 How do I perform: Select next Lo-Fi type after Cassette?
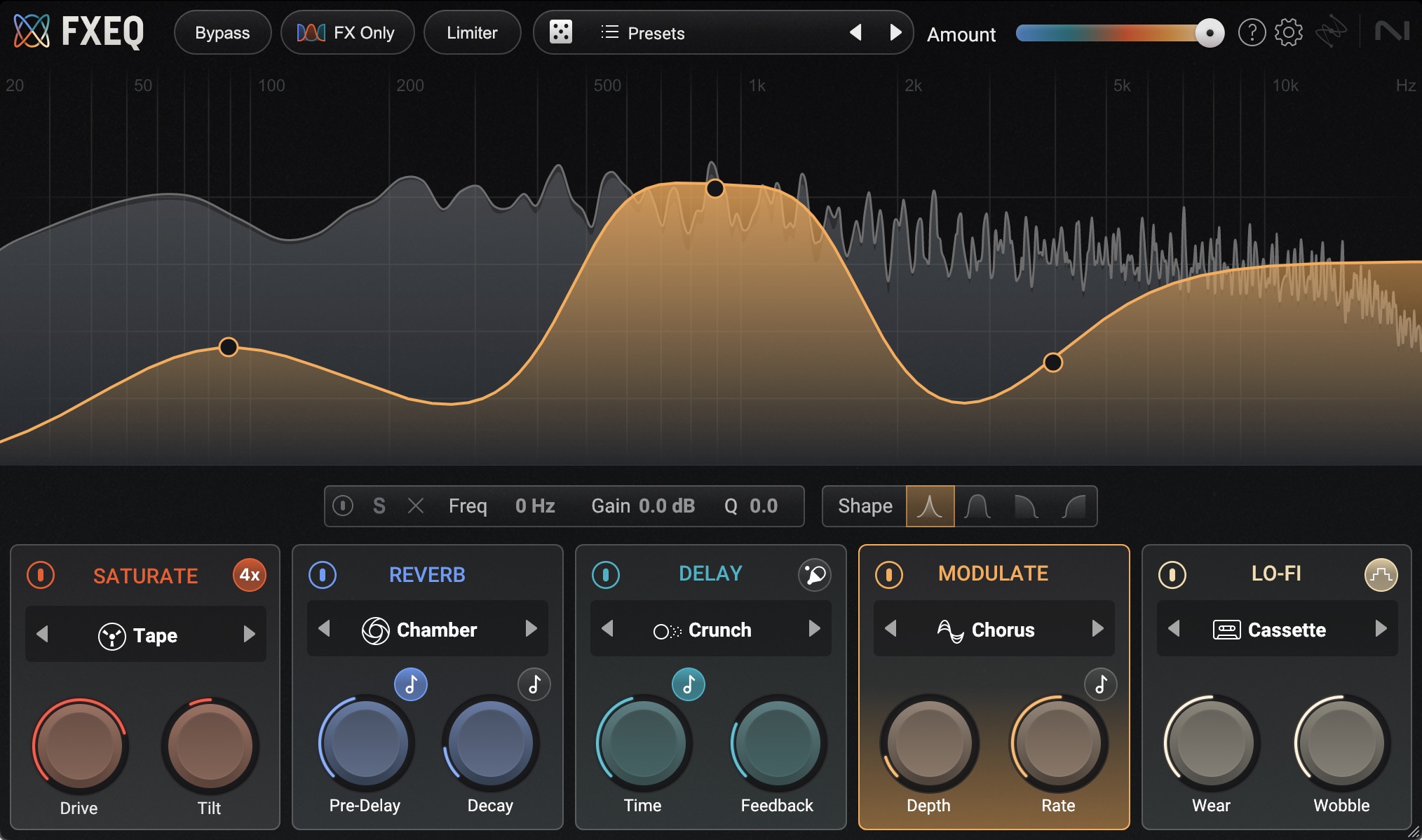click(1381, 628)
